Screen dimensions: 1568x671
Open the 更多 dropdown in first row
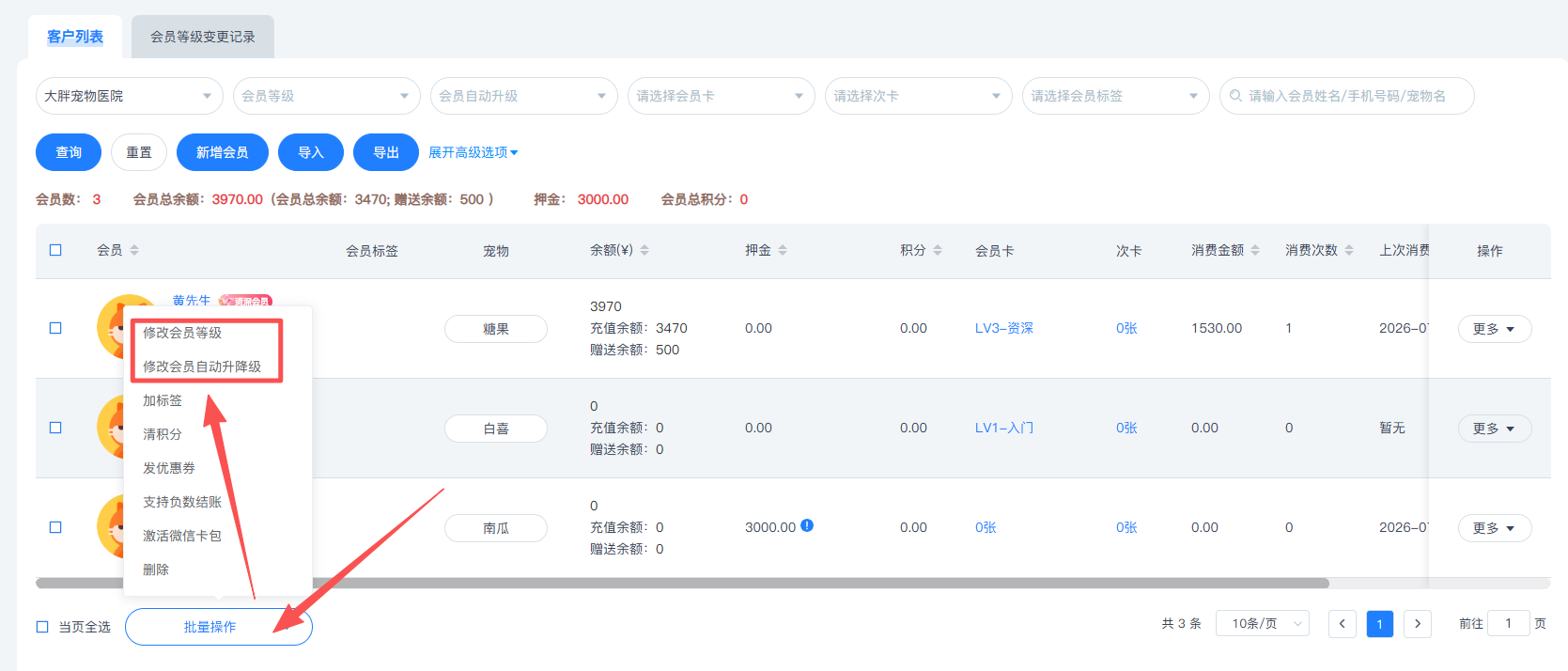pos(1495,329)
